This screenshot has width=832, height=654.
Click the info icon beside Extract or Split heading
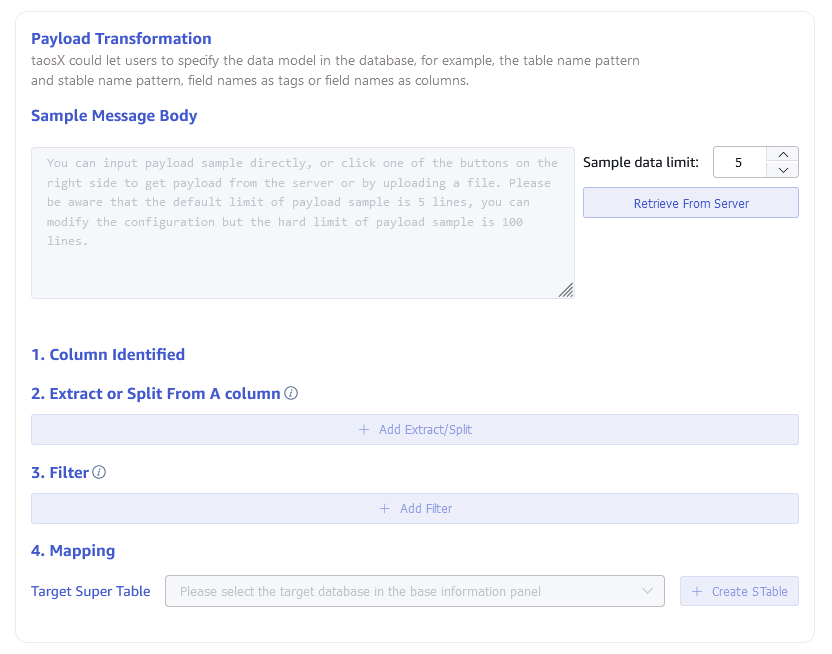click(x=291, y=394)
